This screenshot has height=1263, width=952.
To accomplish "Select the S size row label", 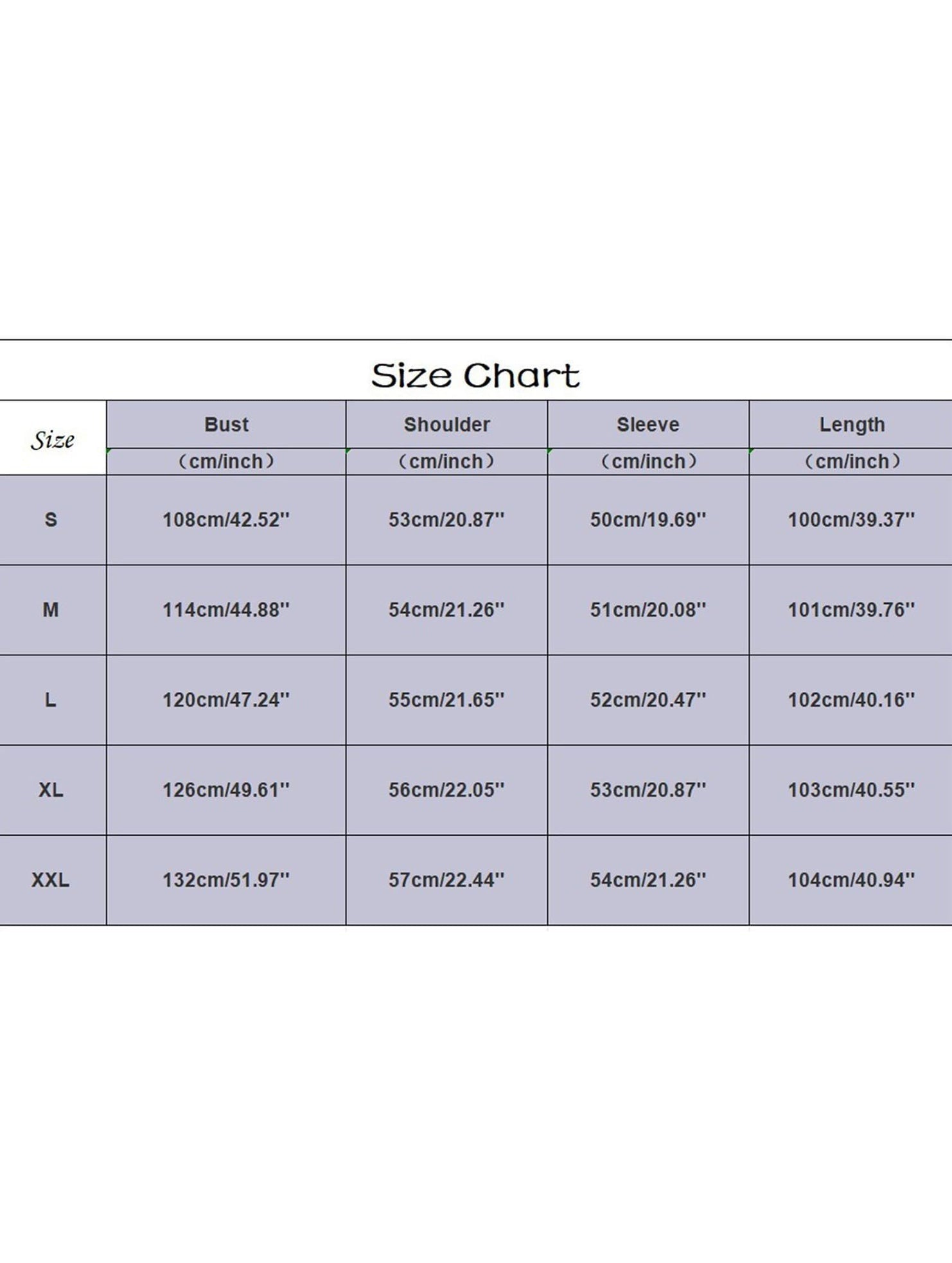I will (51, 520).
